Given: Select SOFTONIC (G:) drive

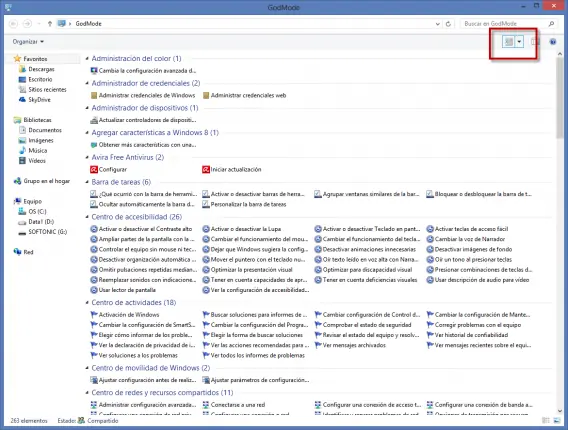Looking at the screenshot, I should pyautogui.click(x=43, y=231).
